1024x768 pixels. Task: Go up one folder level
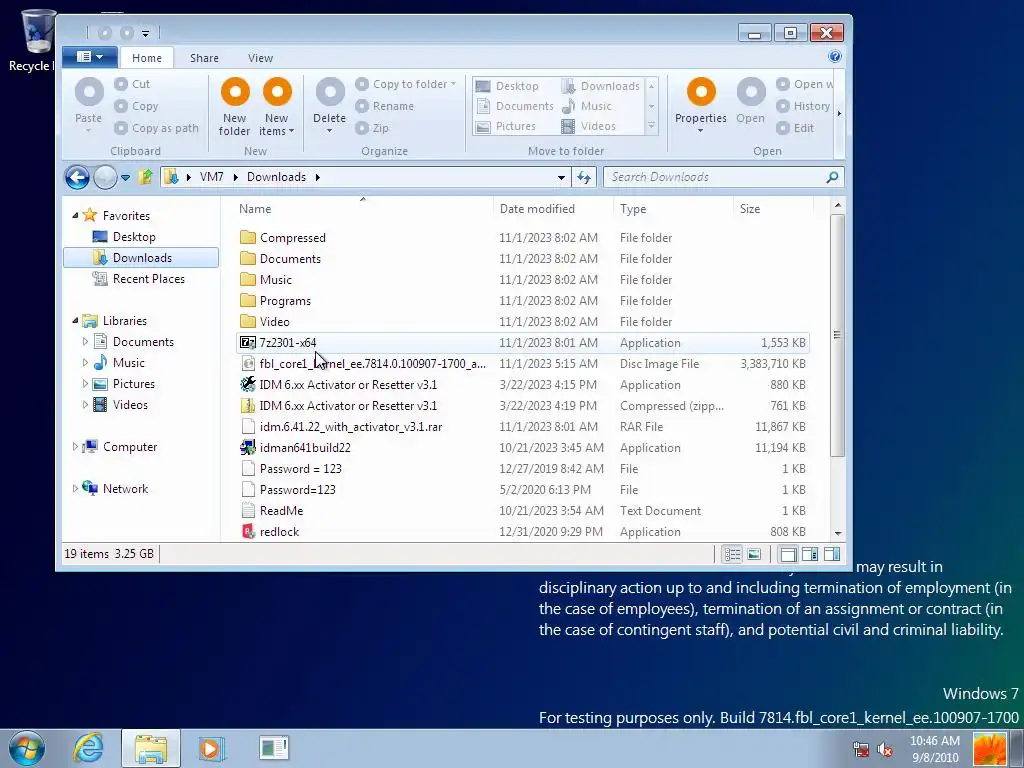click(x=145, y=177)
